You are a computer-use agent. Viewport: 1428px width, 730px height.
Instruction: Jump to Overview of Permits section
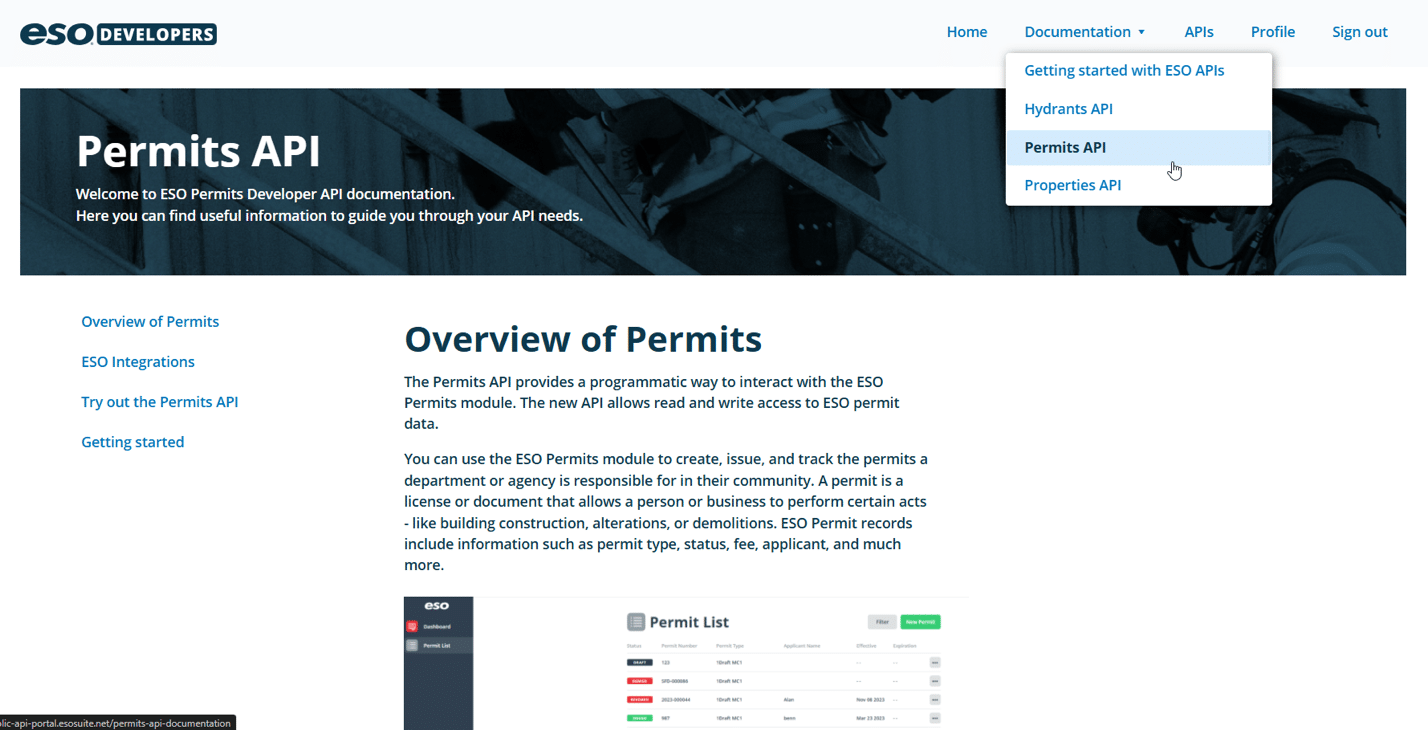tap(150, 322)
